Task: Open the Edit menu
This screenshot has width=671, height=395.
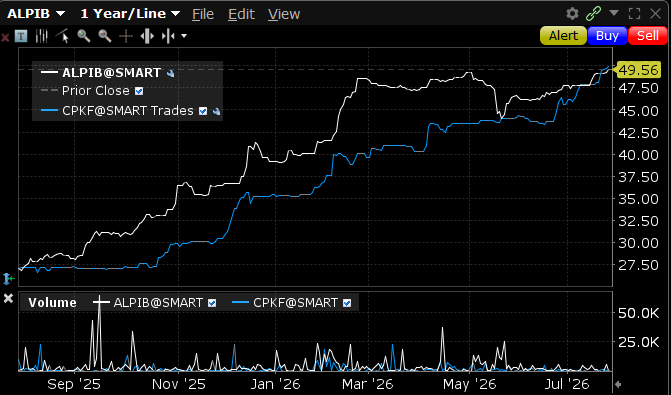Action: 241,14
